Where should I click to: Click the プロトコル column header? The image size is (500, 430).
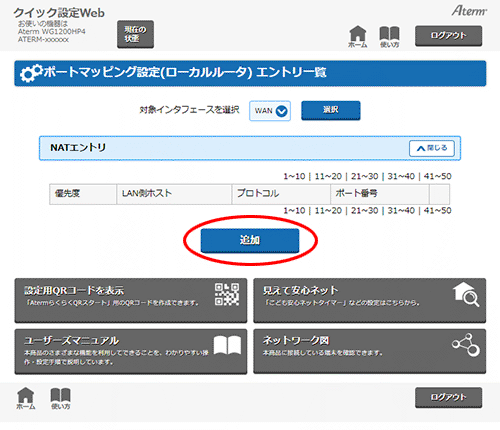pos(281,194)
